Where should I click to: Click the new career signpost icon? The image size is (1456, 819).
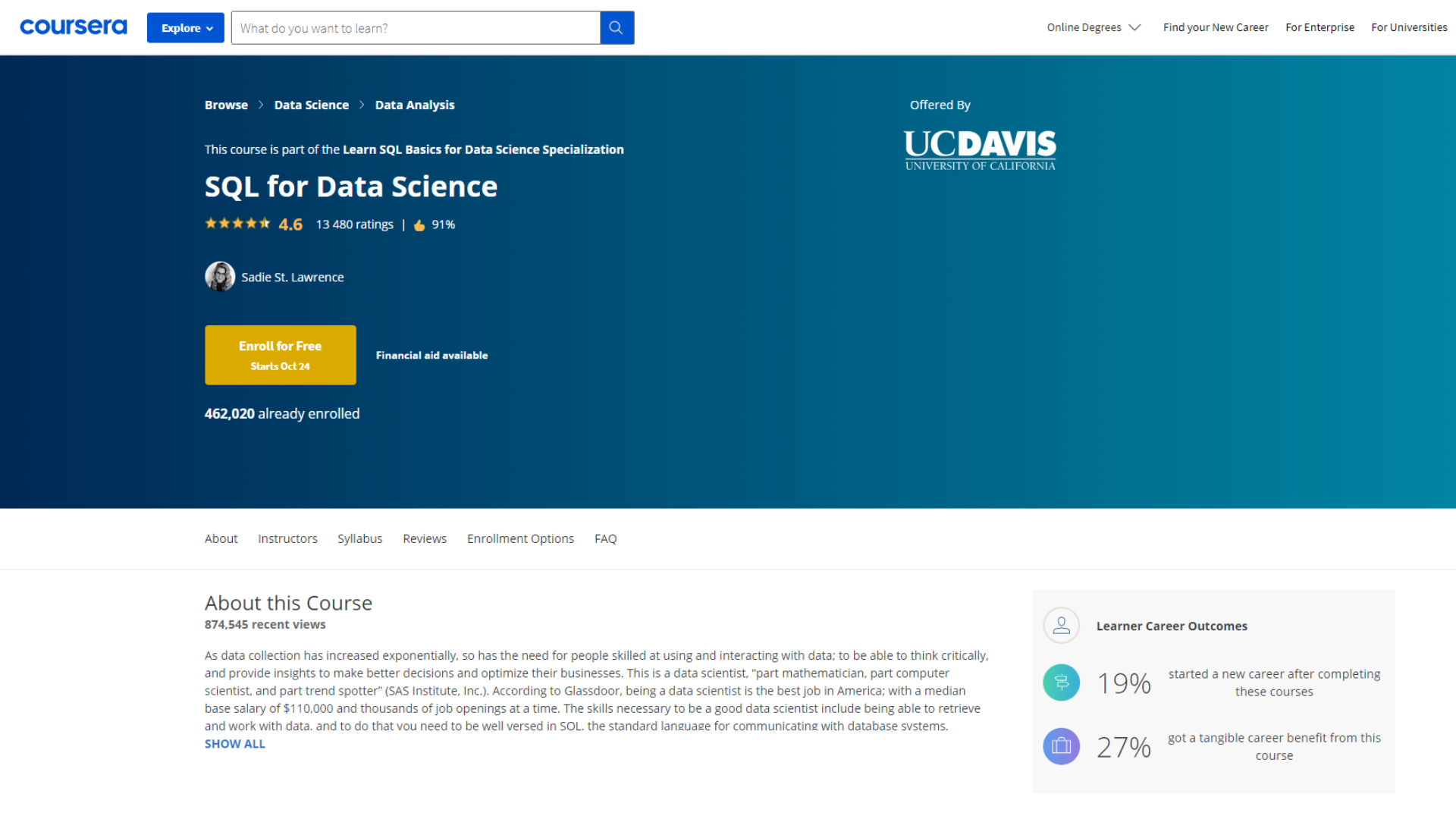[x=1062, y=682]
